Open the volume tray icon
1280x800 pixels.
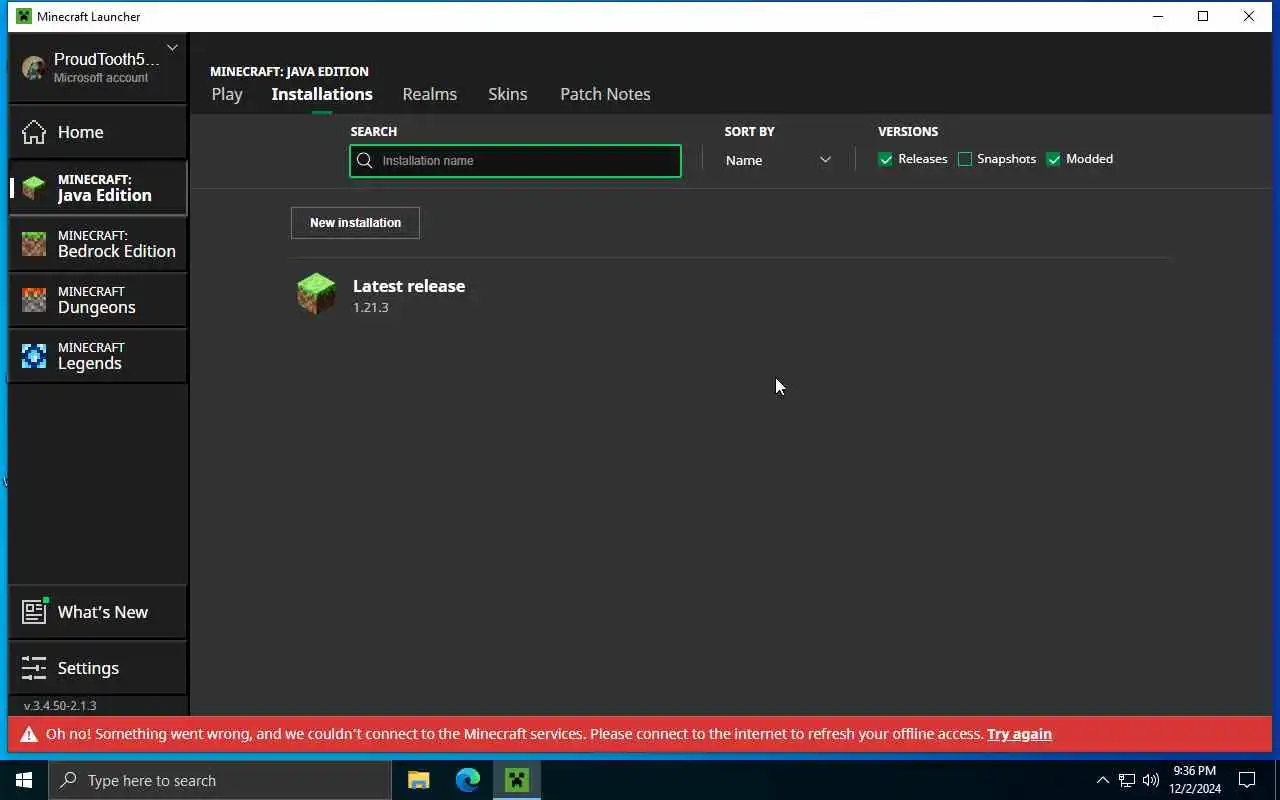(1151, 780)
